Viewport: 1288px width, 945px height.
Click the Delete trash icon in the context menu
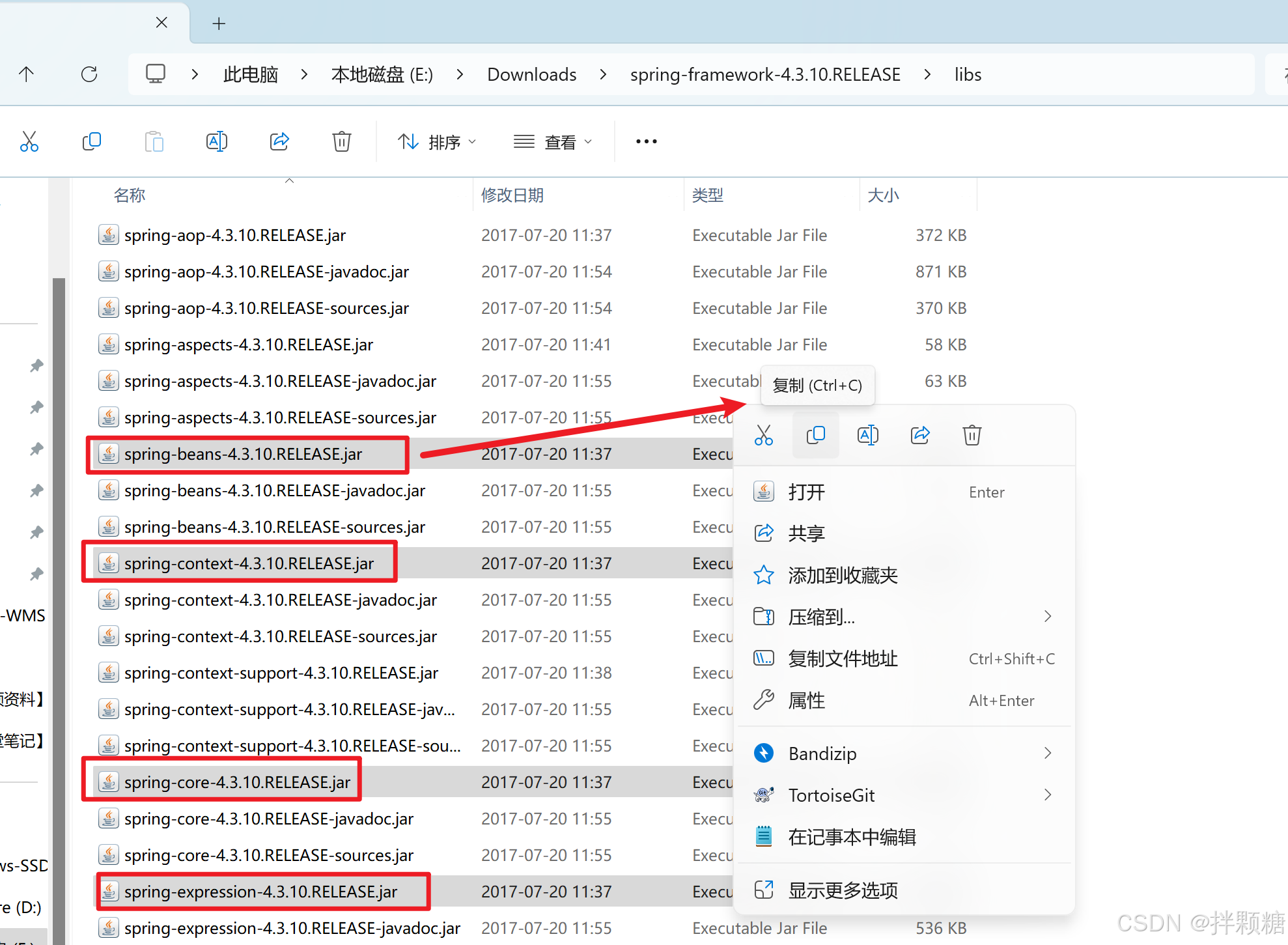coord(972,435)
